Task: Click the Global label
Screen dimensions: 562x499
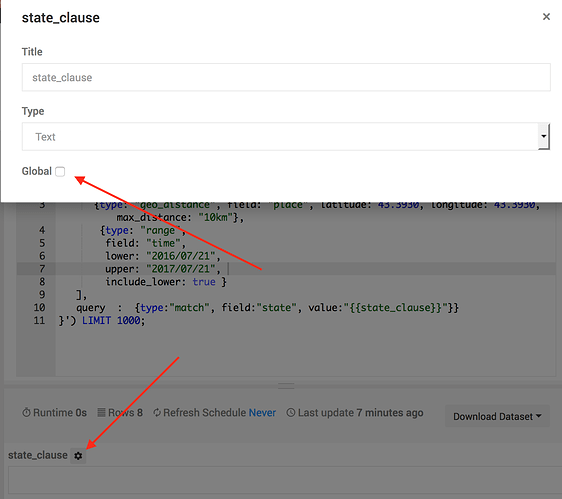Action: pos(37,171)
